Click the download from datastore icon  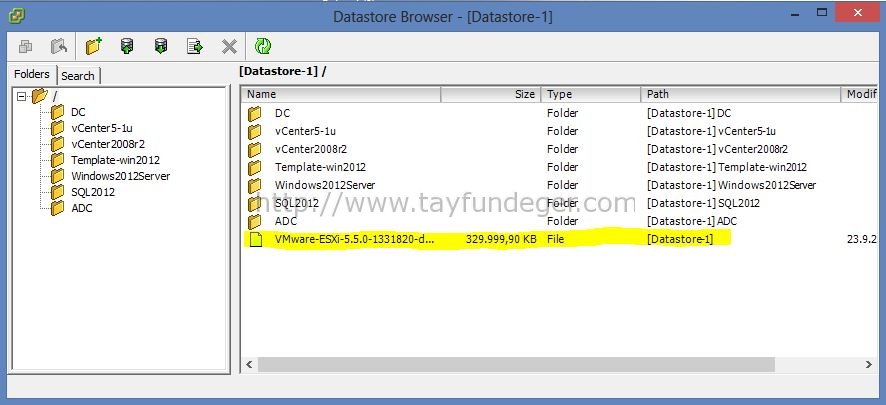(161, 46)
